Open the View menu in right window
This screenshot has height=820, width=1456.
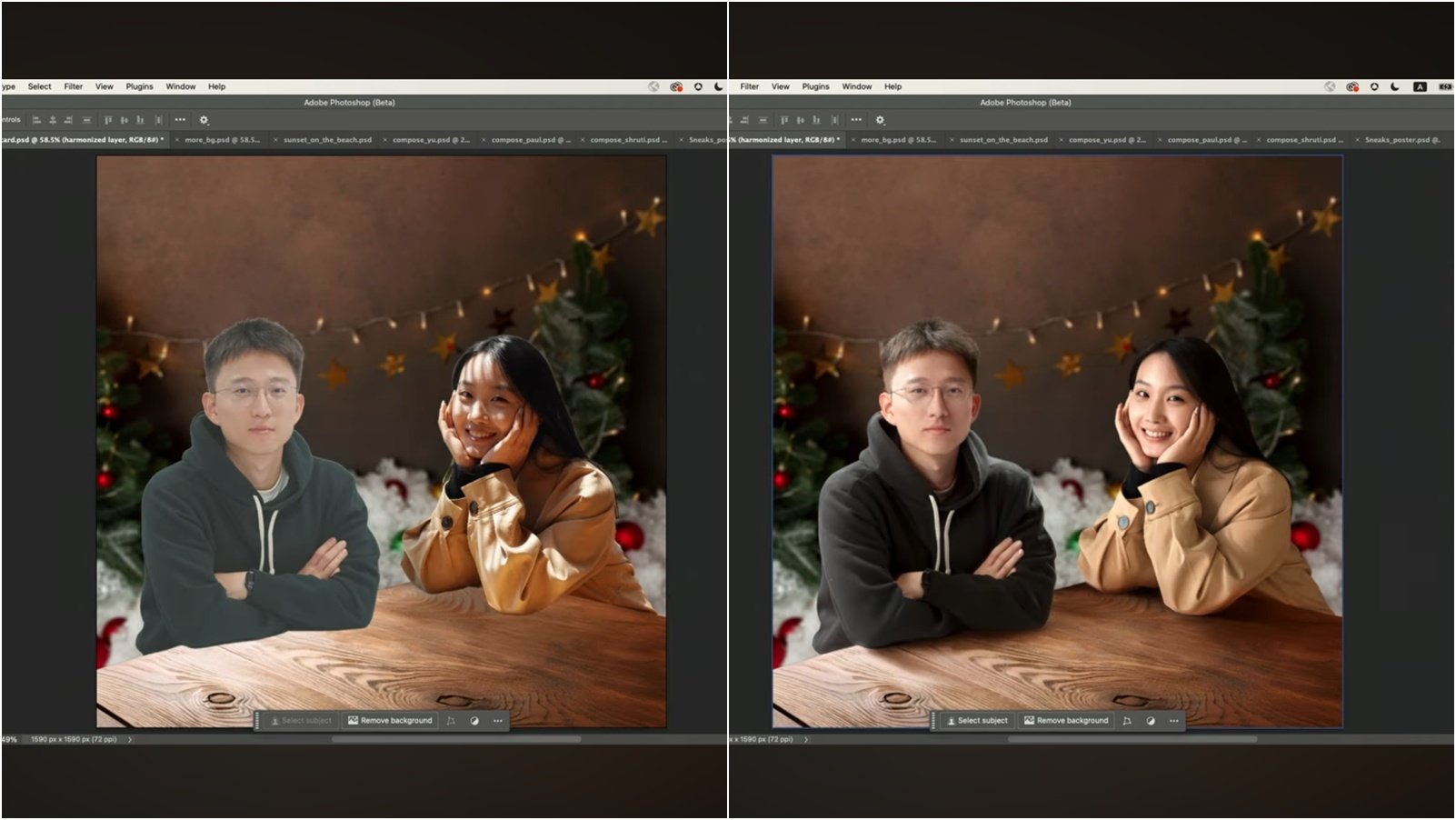781,86
